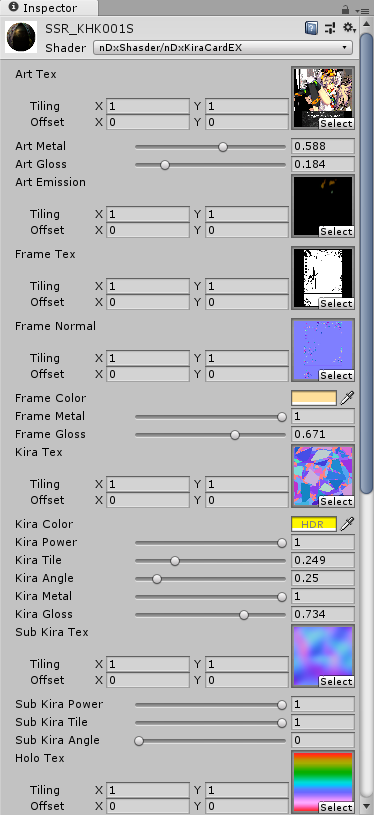Open the material help reference icon
Viewport: 374px width, 815px height.
(311, 29)
